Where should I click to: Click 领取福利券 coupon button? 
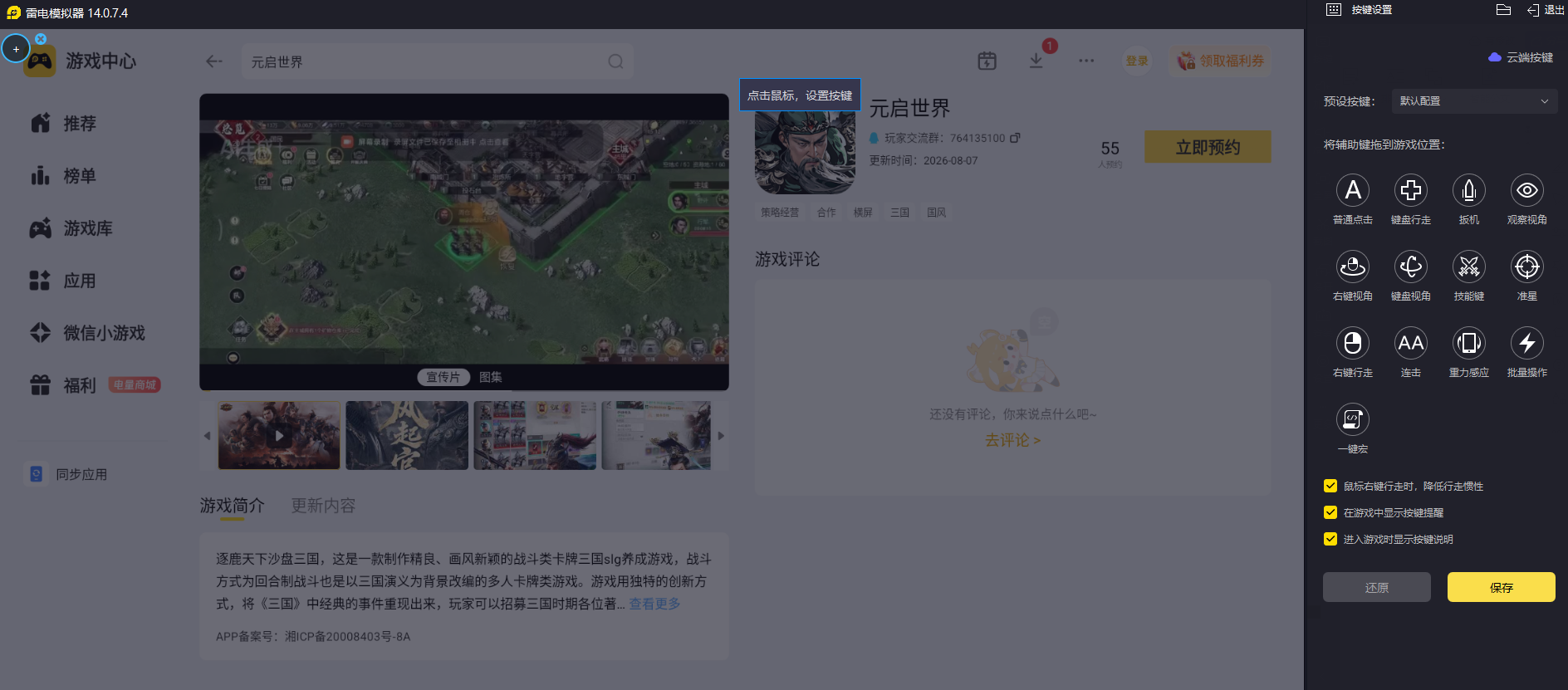click(x=1220, y=61)
